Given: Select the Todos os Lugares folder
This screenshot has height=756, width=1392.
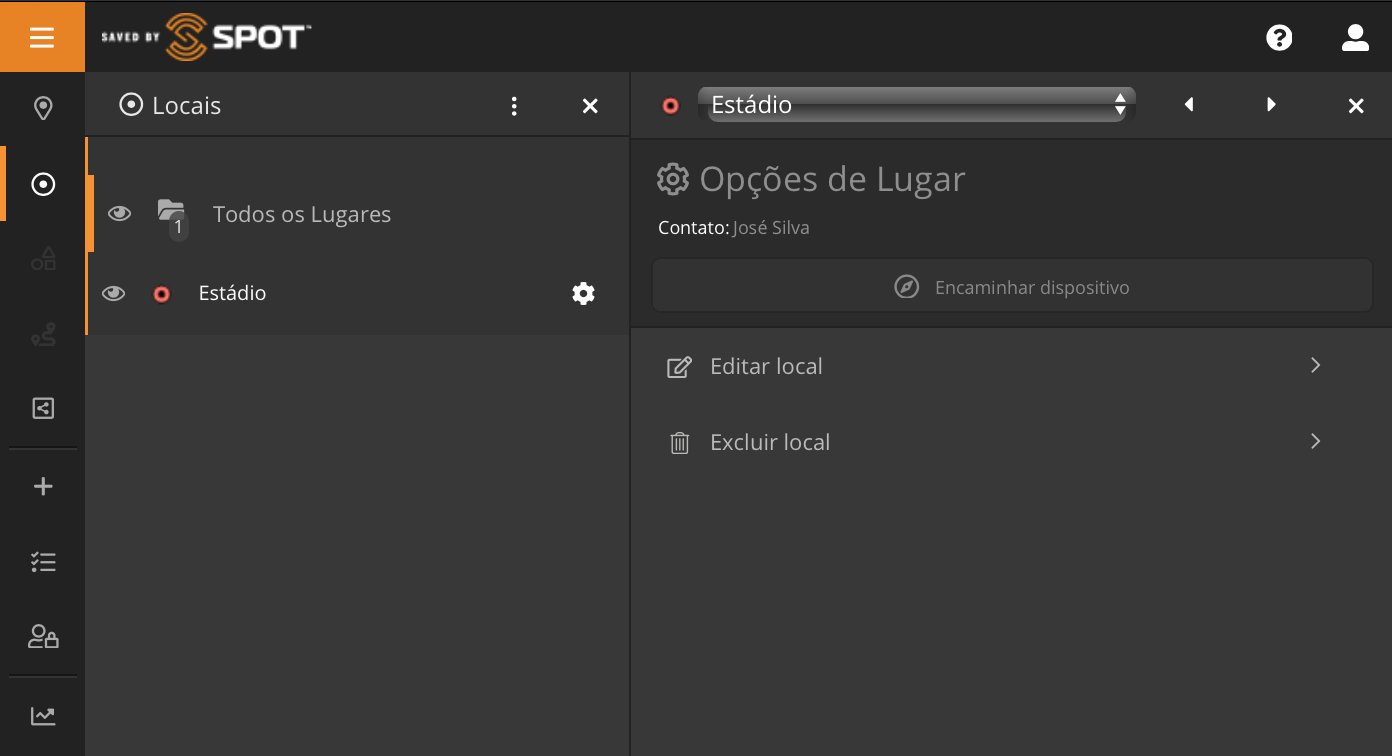Looking at the screenshot, I should point(301,214).
